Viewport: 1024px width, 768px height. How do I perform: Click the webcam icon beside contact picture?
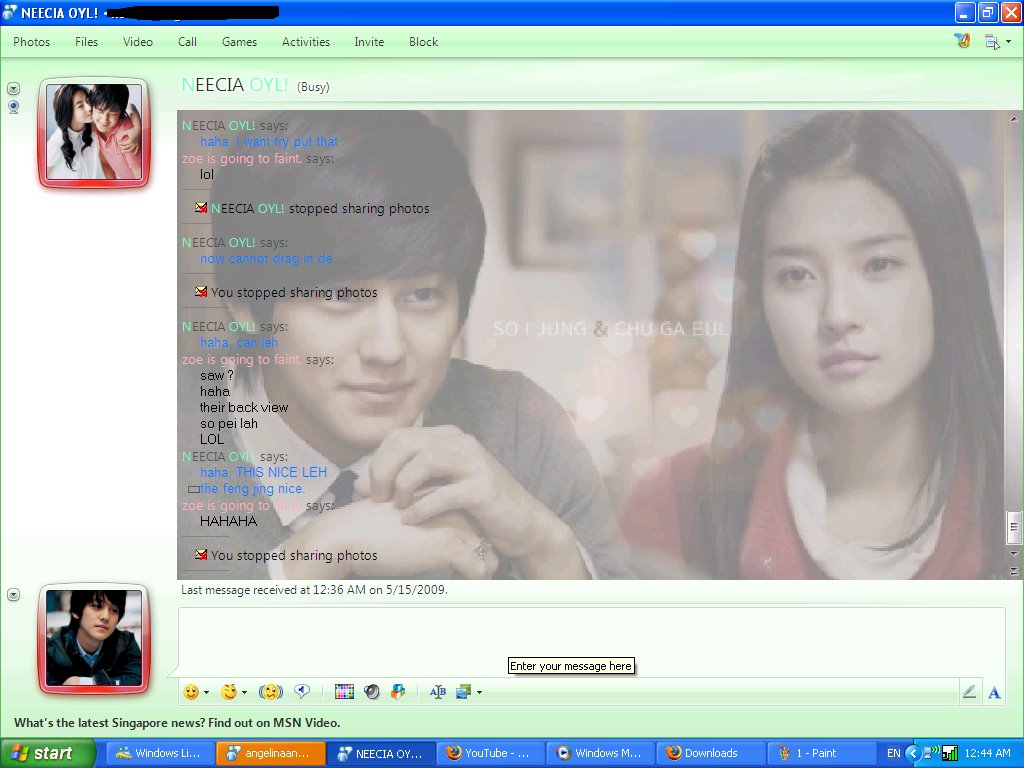point(13,107)
